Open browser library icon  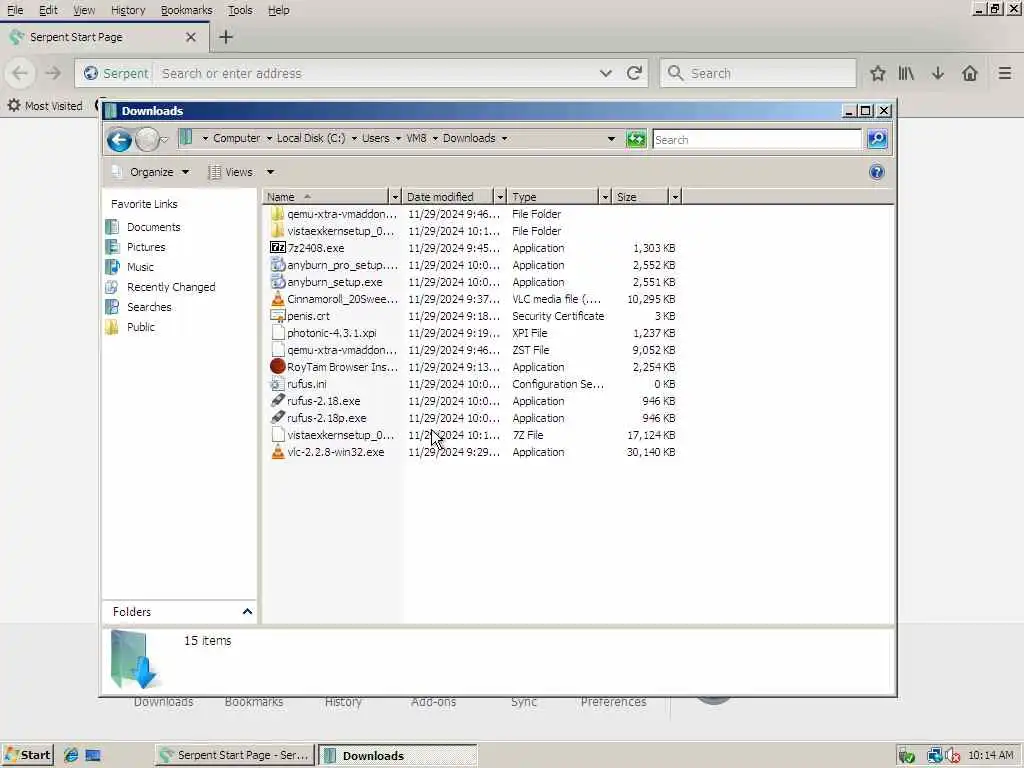[906, 73]
